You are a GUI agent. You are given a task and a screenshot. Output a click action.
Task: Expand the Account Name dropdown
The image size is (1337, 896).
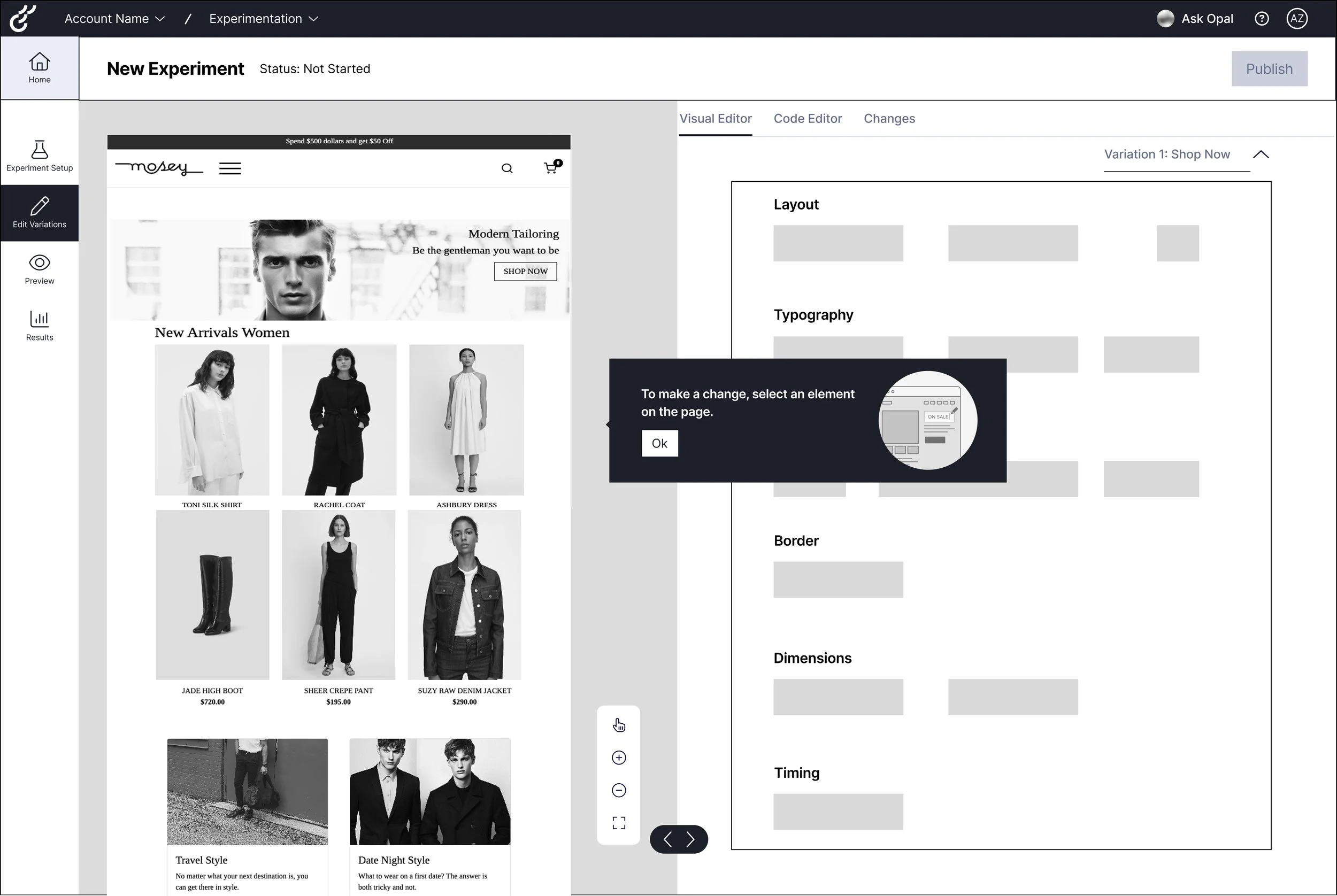pyautogui.click(x=114, y=19)
